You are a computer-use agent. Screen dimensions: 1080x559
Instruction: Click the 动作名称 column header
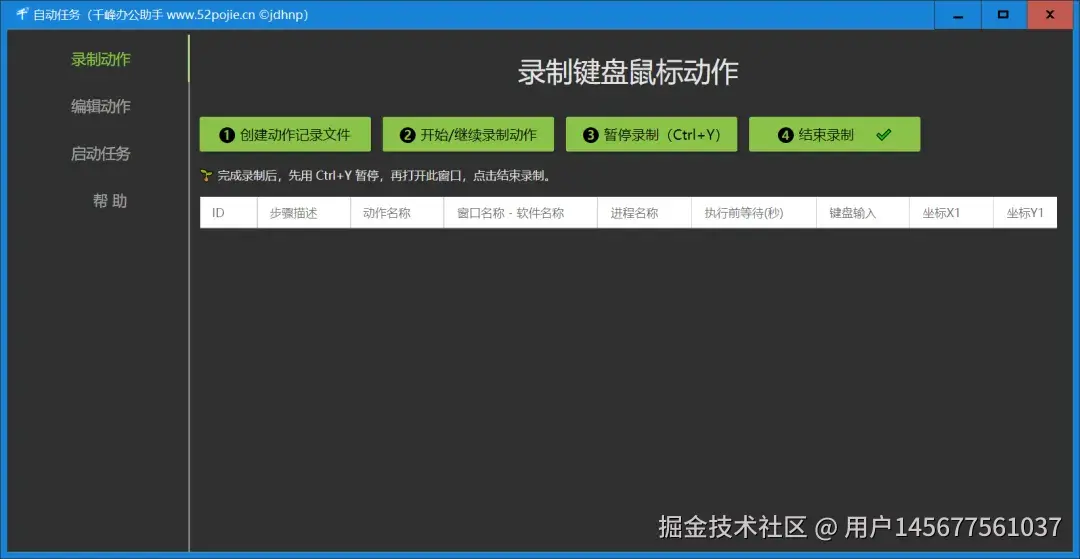[x=397, y=213]
